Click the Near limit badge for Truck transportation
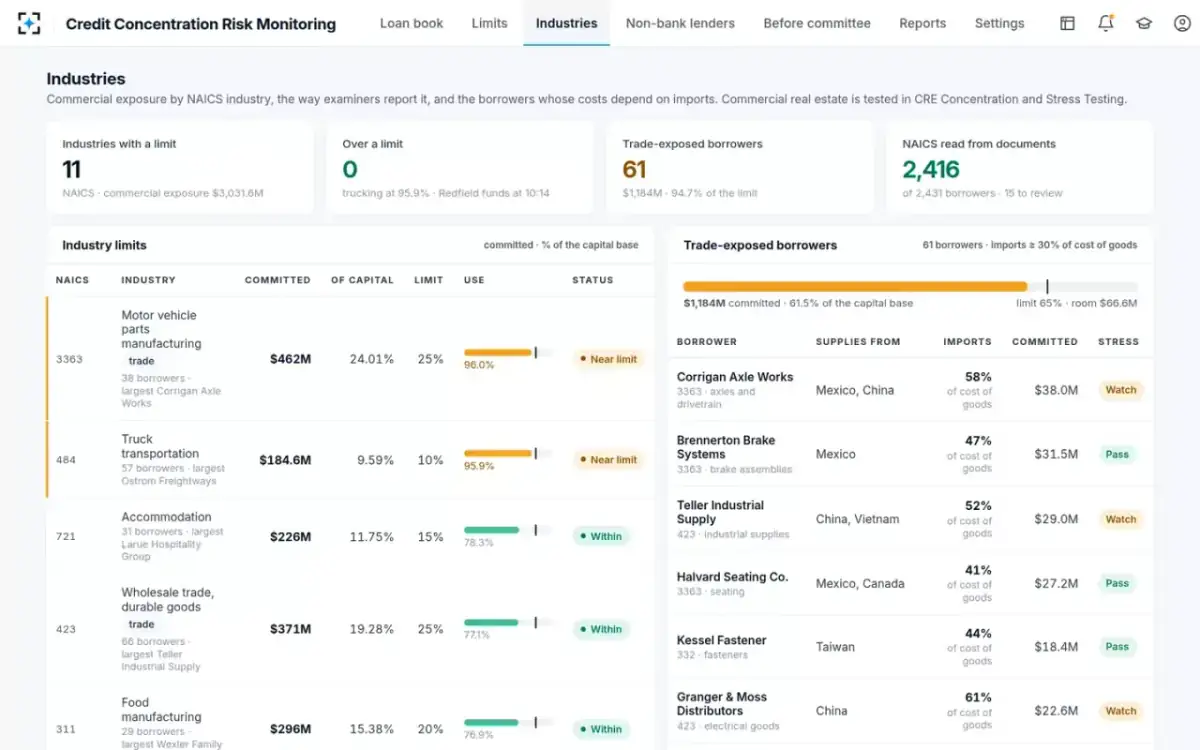1200x750 pixels. click(607, 460)
